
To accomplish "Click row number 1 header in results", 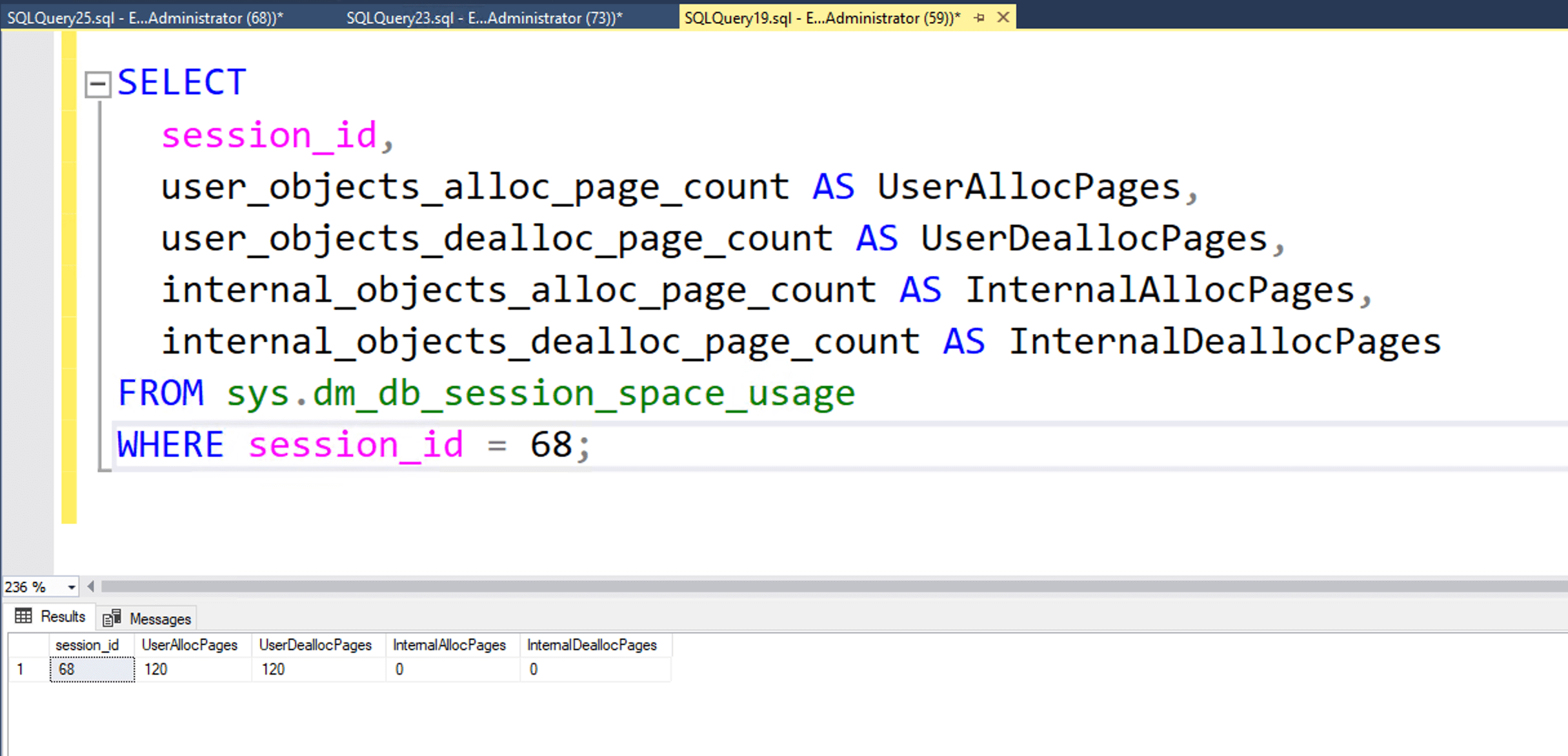I will 21,670.
